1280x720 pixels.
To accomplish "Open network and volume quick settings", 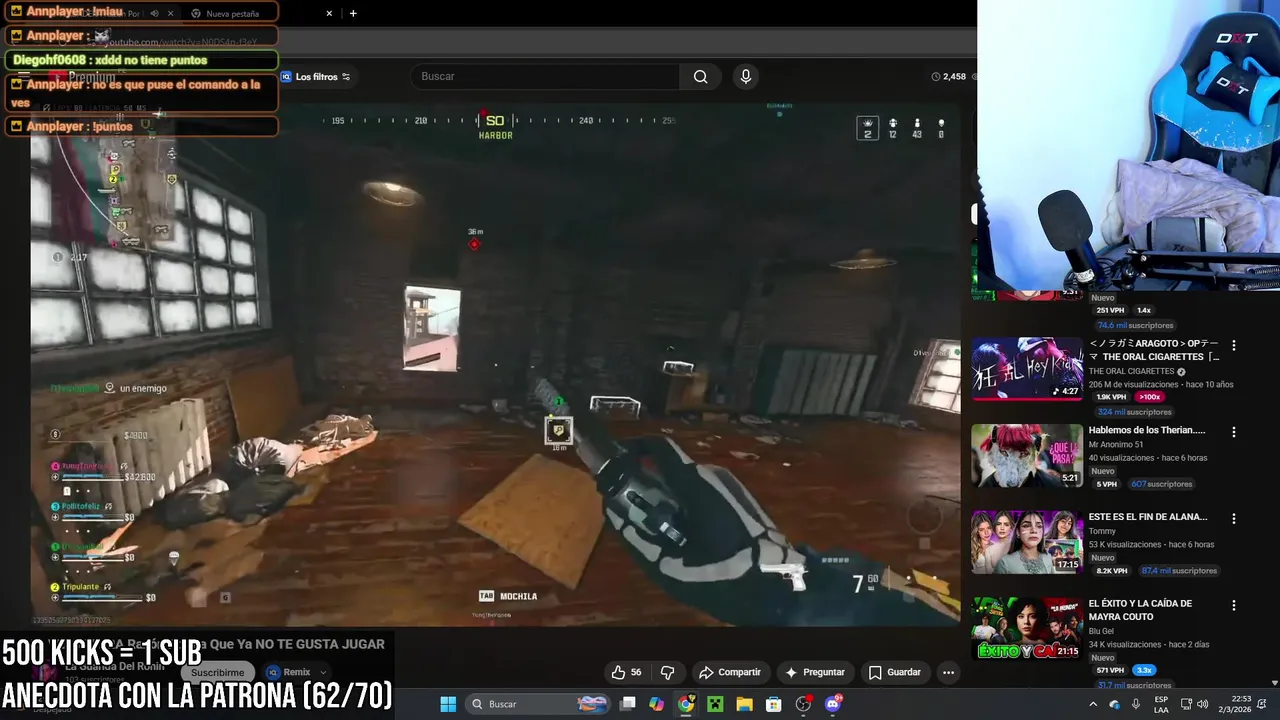I will [1194, 704].
